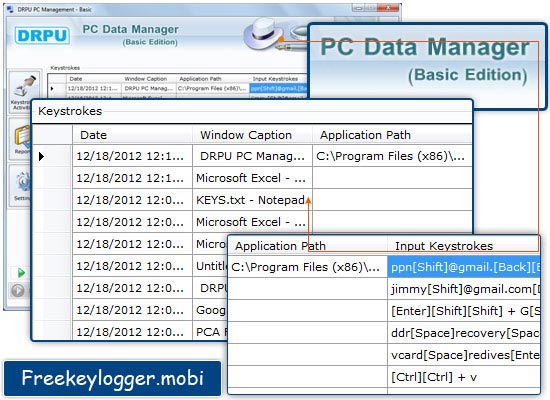Image resolution: width=550 pixels, height=400 pixels.
Task: Select the 'KEYS.txt - Notepad' row caption
Action: (x=252, y=200)
